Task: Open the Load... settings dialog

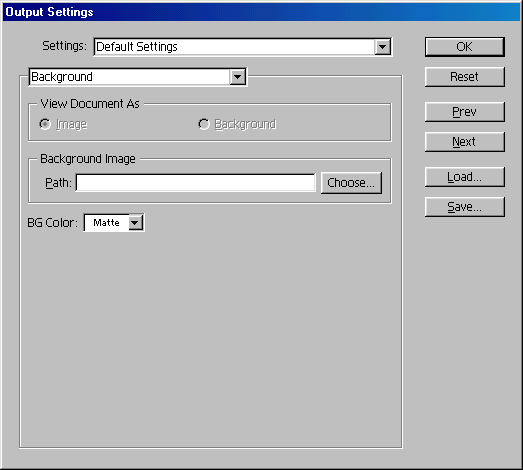Action: click(x=465, y=177)
